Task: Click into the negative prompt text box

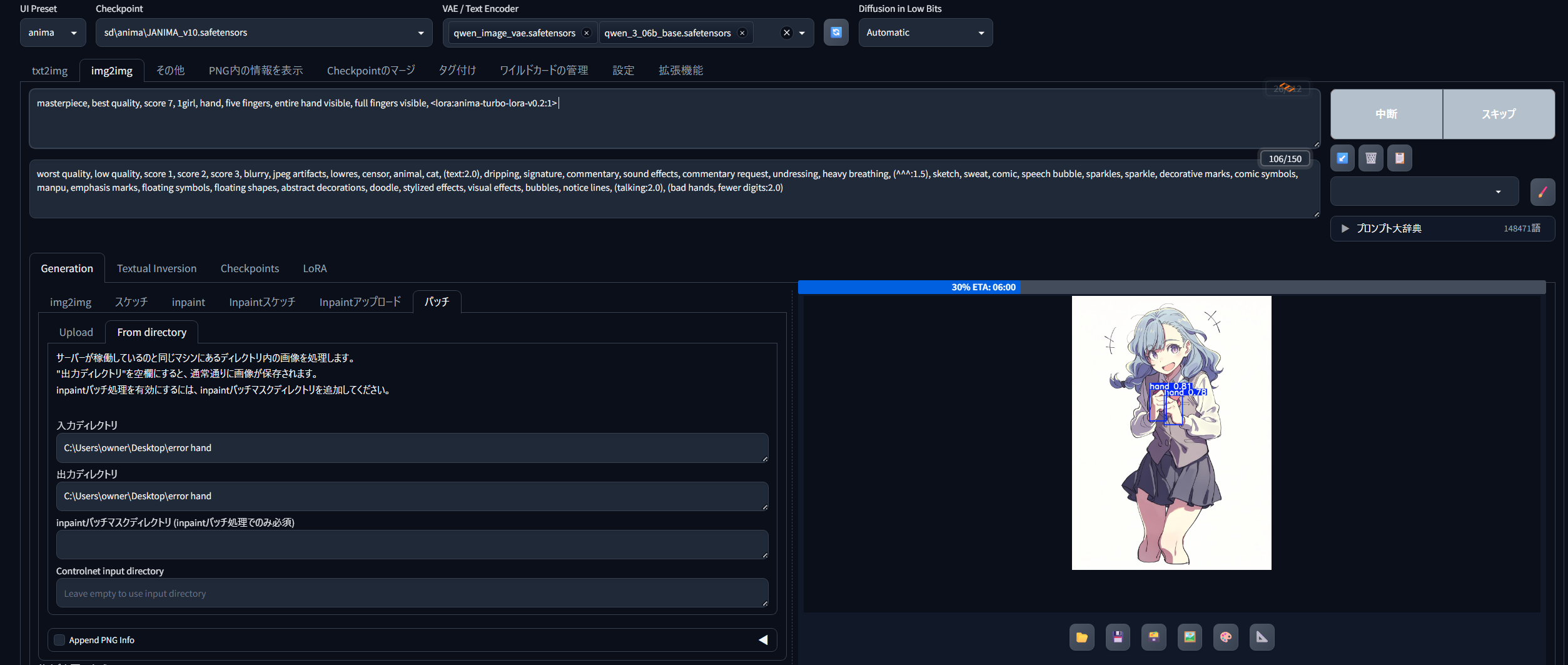Action: (674, 189)
